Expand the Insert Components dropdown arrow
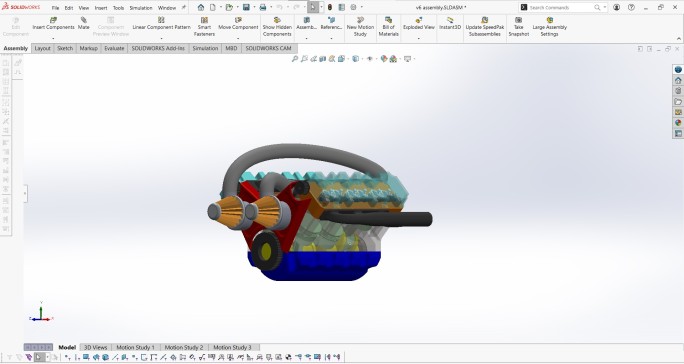This screenshot has height=364, width=684. pos(53,38)
